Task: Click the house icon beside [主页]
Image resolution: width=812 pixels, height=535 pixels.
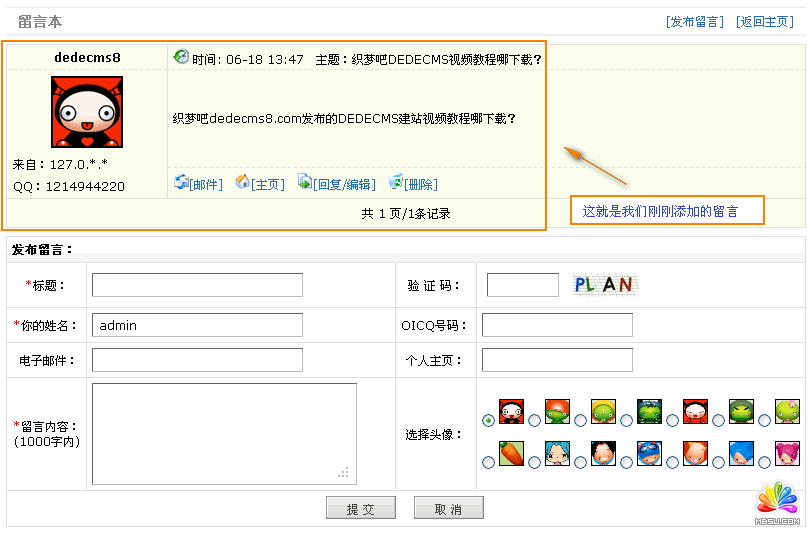Action: pos(242,182)
